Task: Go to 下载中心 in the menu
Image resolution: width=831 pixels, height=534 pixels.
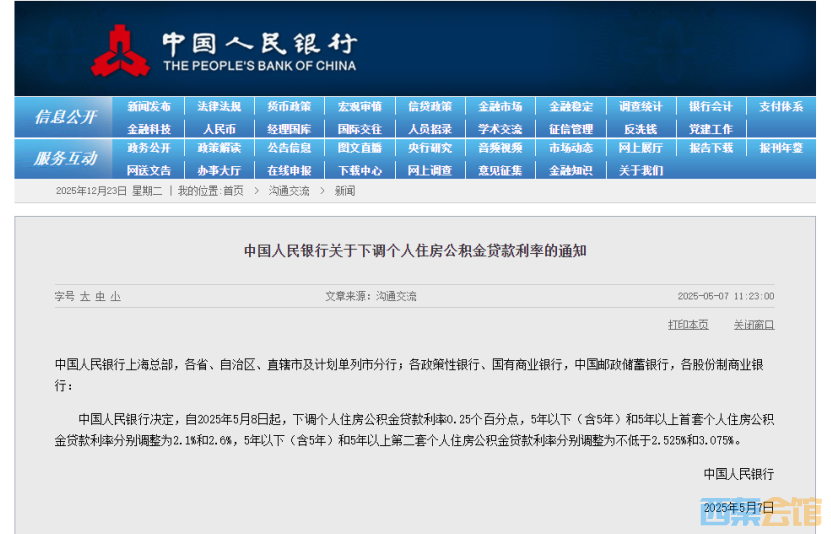Action: coord(360,171)
